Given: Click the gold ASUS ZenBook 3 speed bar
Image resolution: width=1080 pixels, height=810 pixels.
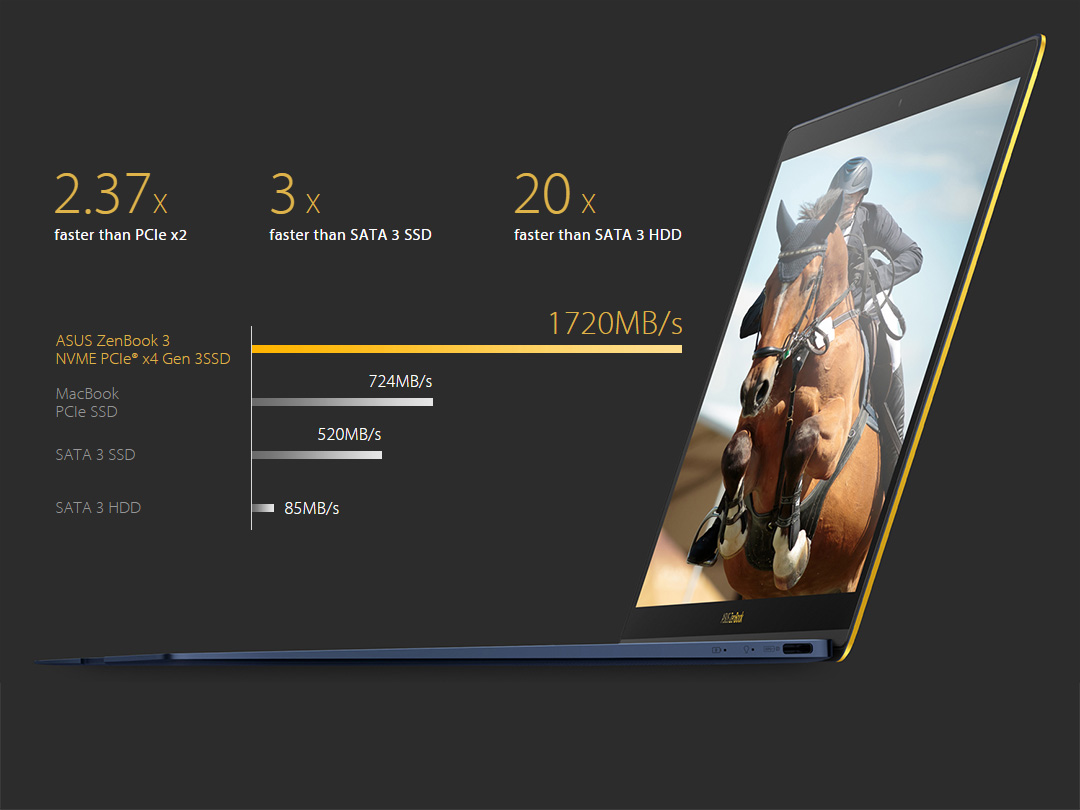Looking at the screenshot, I should [467, 349].
